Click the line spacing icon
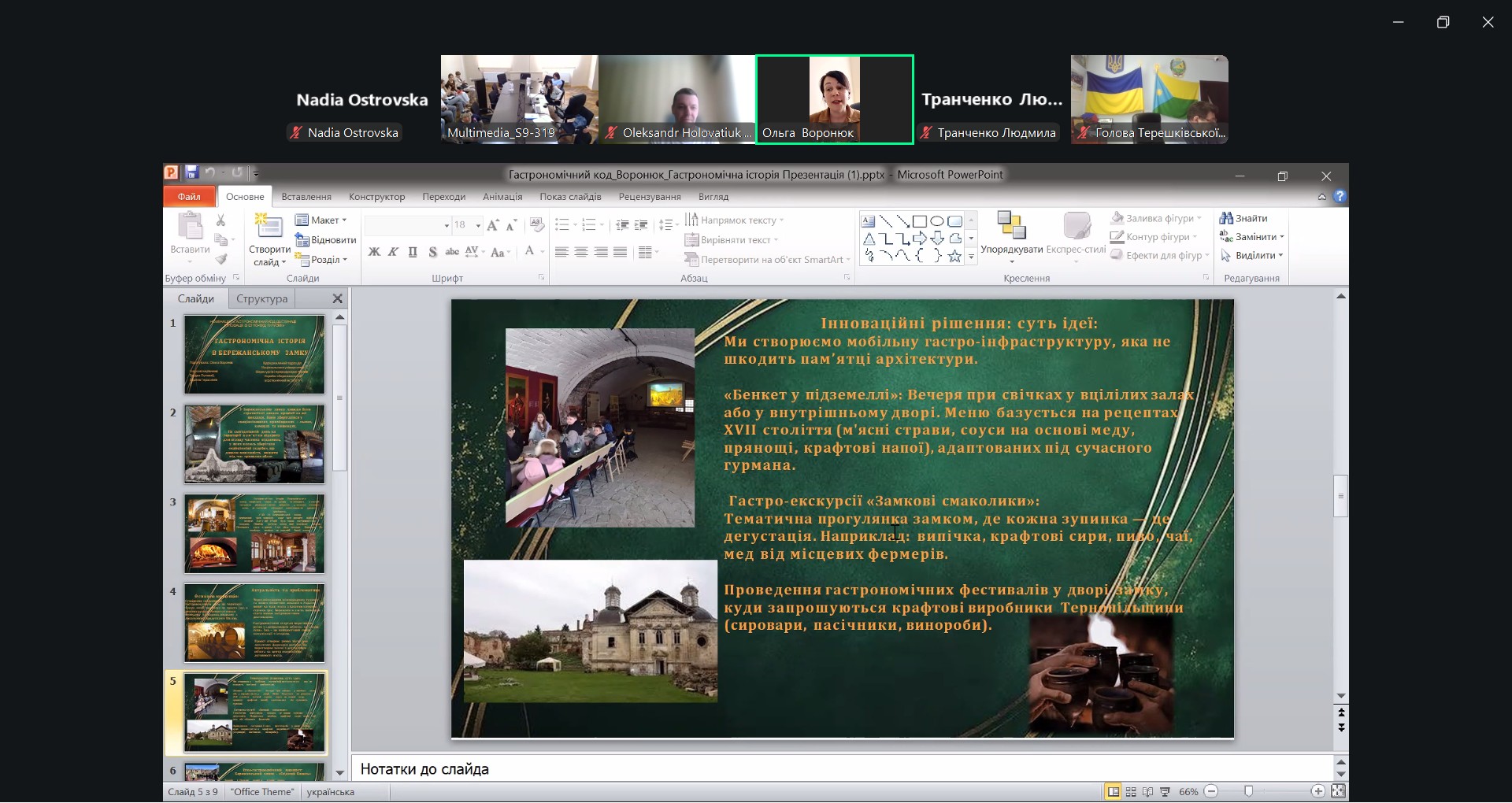 coord(665,225)
